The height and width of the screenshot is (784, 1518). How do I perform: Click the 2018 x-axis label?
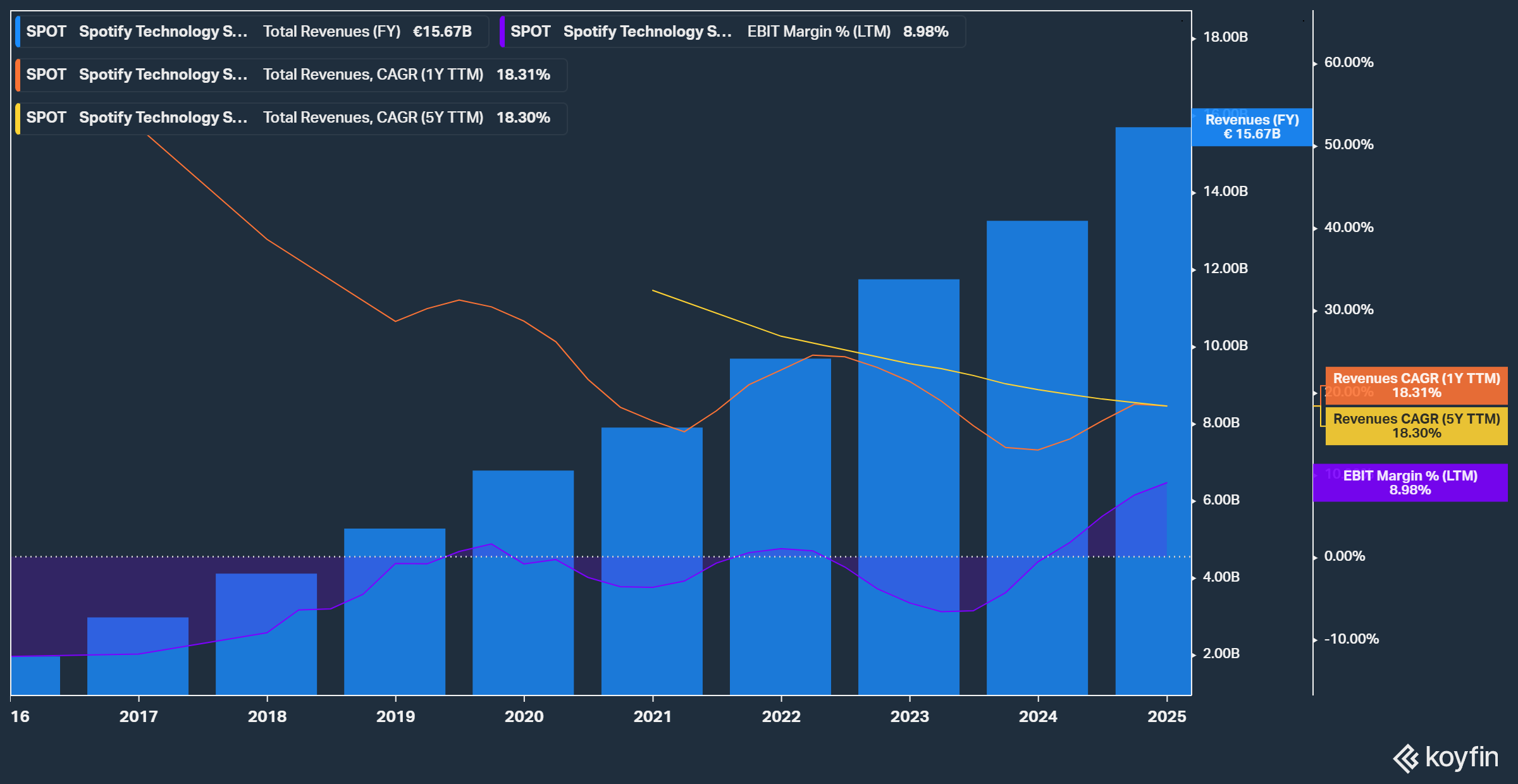[x=267, y=716]
